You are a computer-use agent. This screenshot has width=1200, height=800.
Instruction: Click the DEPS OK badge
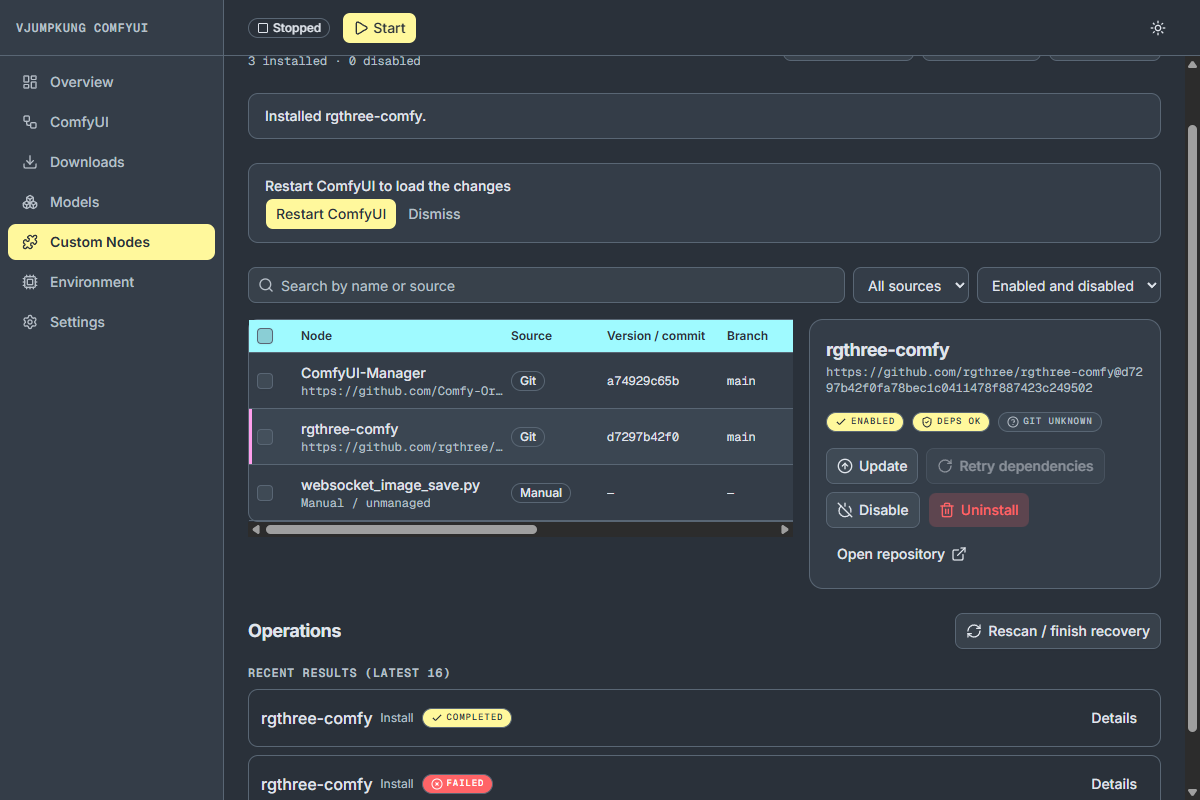pyautogui.click(x=950, y=421)
